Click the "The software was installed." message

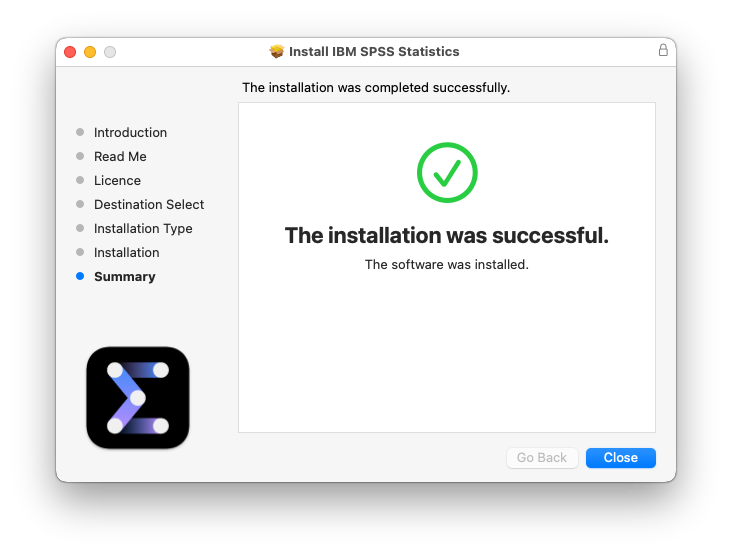tap(446, 265)
